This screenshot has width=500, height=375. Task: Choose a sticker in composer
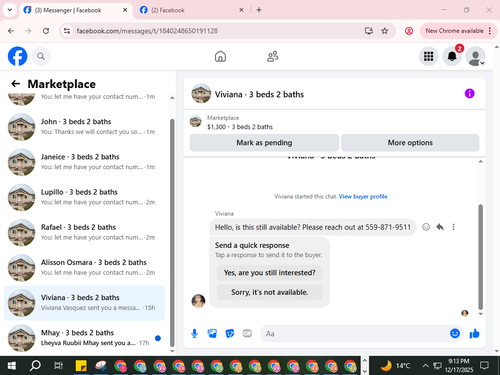pyautogui.click(x=230, y=333)
